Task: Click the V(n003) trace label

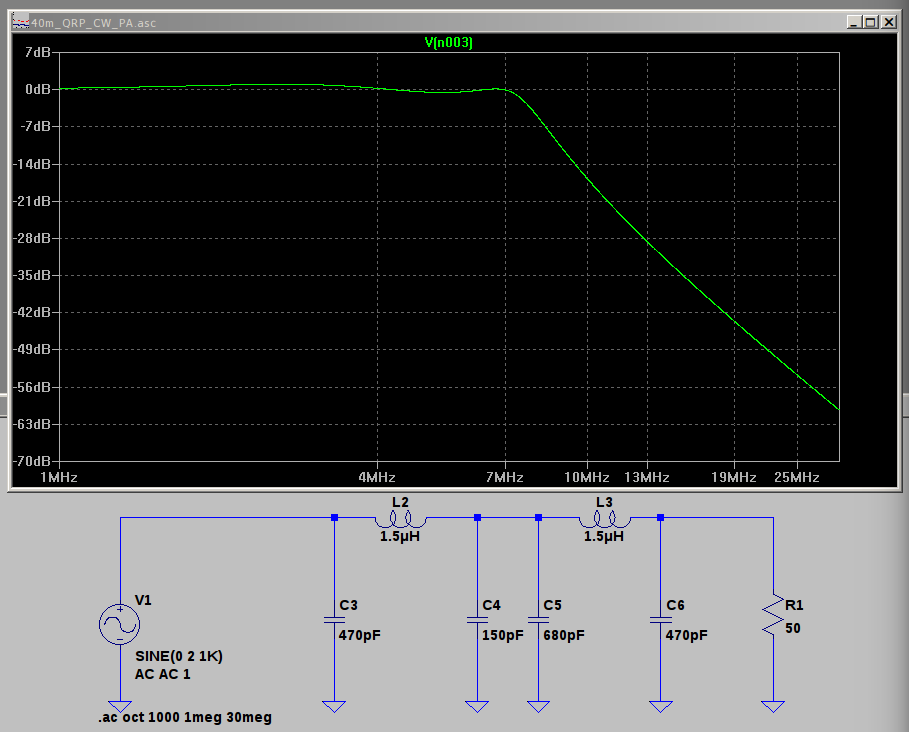Action: [448, 42]
